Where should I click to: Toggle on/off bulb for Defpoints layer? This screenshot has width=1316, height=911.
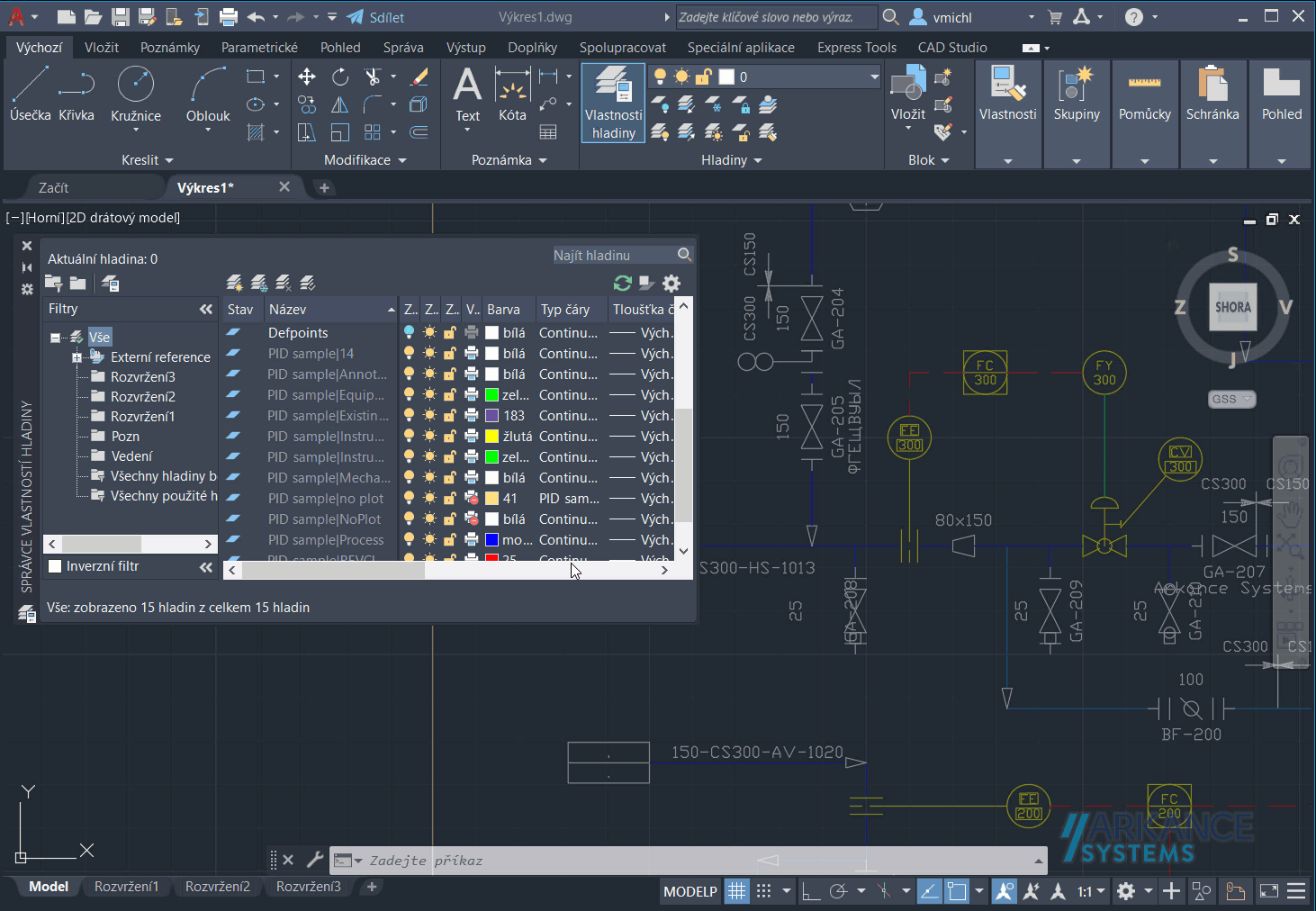pyautogui.click(x=410, y=332)
